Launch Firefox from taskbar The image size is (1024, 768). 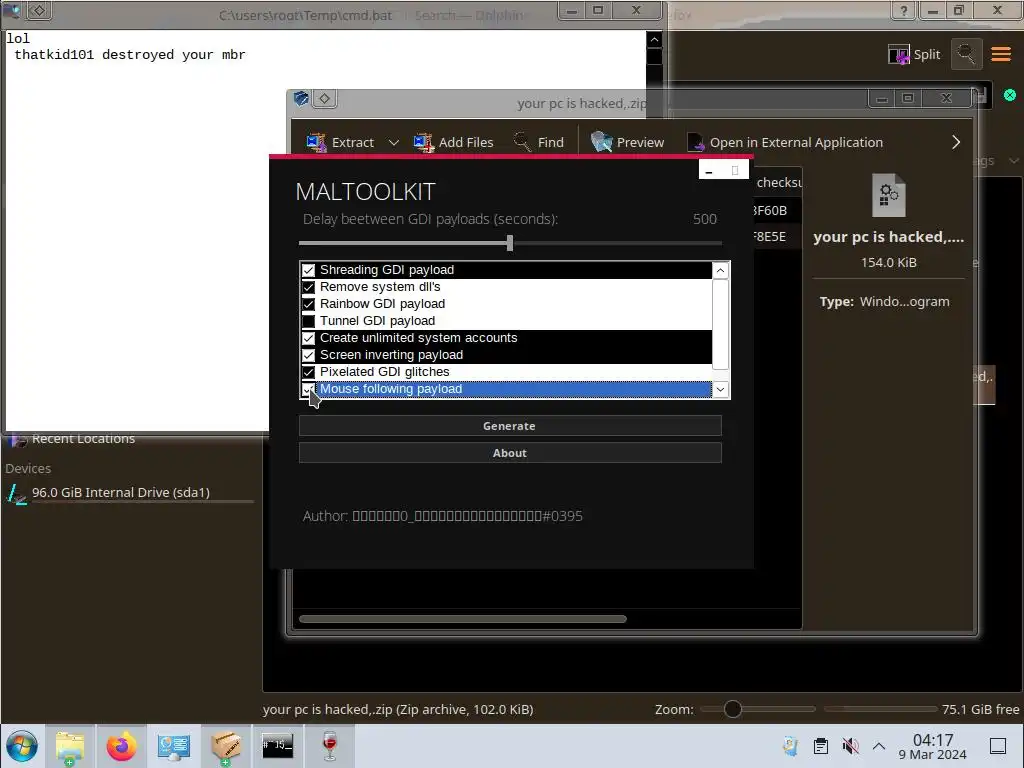pos(121,746)
